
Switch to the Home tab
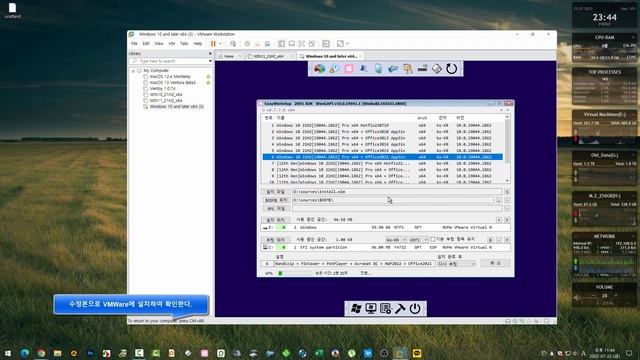tap(229, 56)
